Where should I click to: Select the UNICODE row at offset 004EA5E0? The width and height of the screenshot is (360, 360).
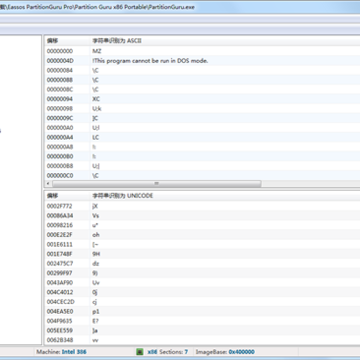[x=202, y=311]
